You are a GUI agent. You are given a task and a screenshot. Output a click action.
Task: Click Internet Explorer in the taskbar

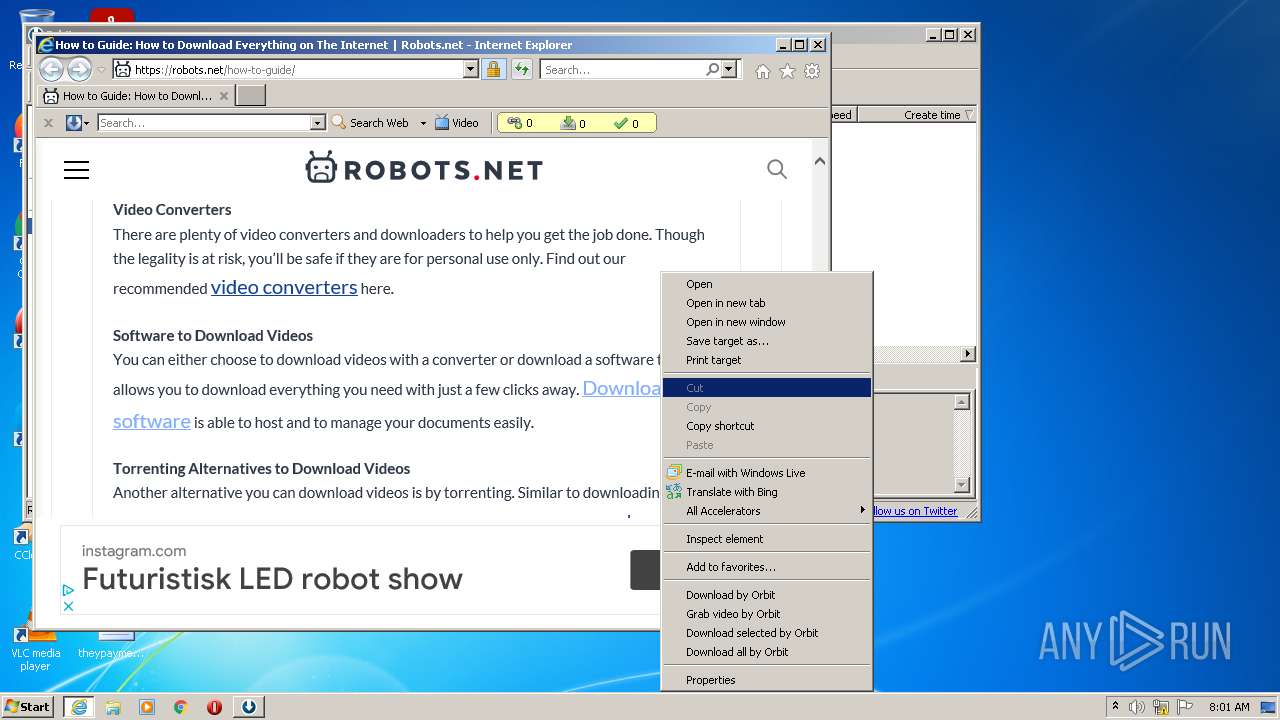click(x=79, y=706)
